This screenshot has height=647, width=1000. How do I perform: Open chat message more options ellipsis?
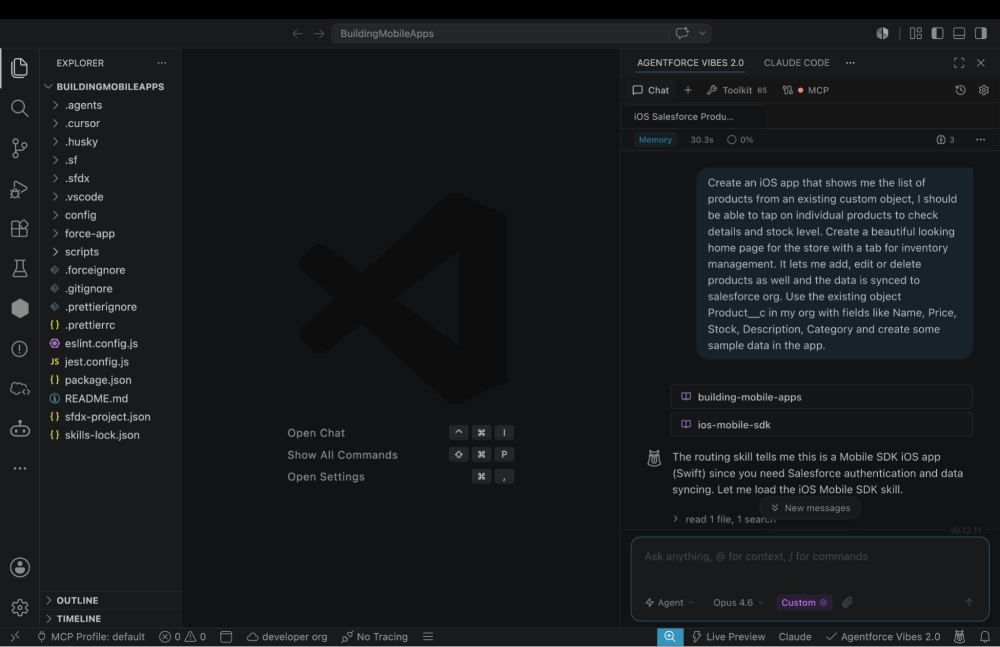point(980,140)
